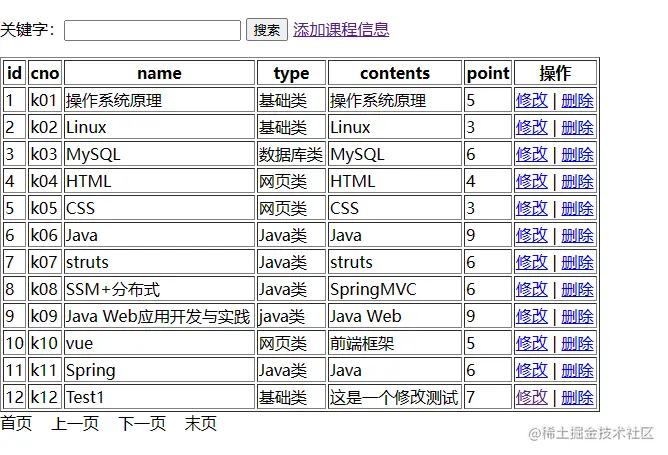Image resolution: width=668 pixels, height=455 pixels.
Task: Click 修改 for the k09 Java Web row
Action: click(531, 316)
